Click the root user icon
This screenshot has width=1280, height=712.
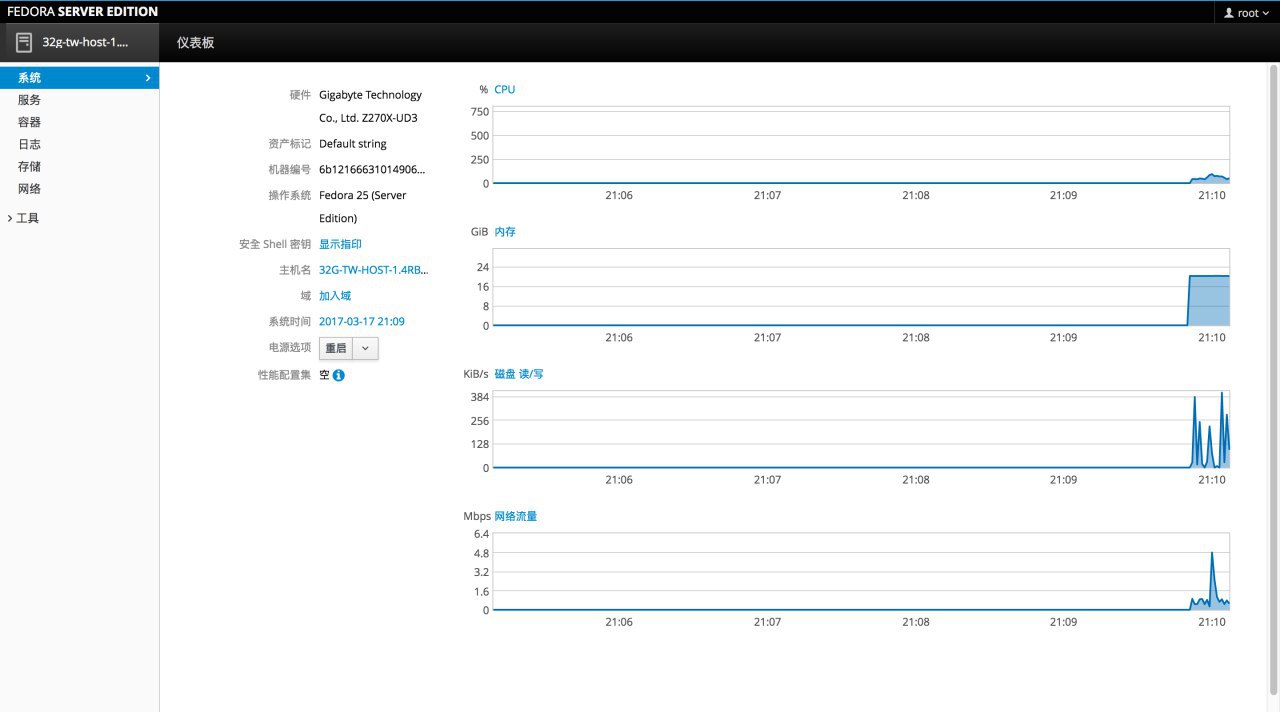tap(1230, 13)
